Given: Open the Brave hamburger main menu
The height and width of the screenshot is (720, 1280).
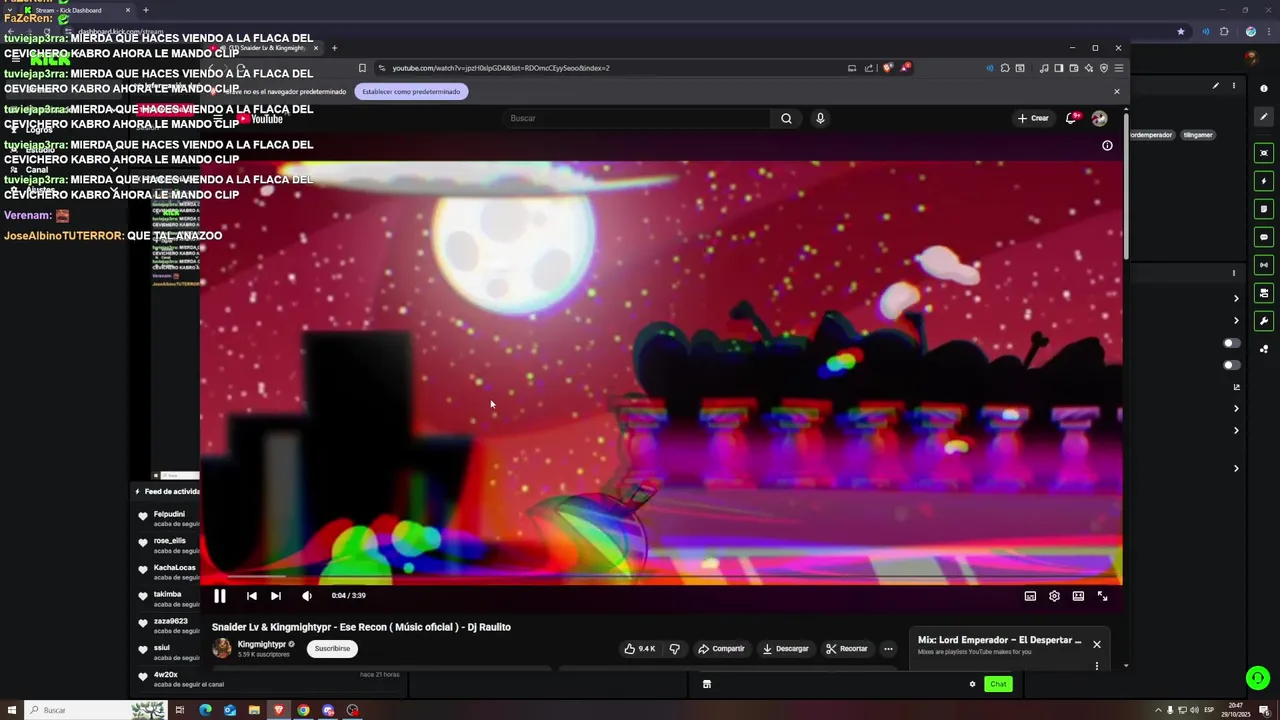Looking at the screenshot, I should click(1119, 68).
